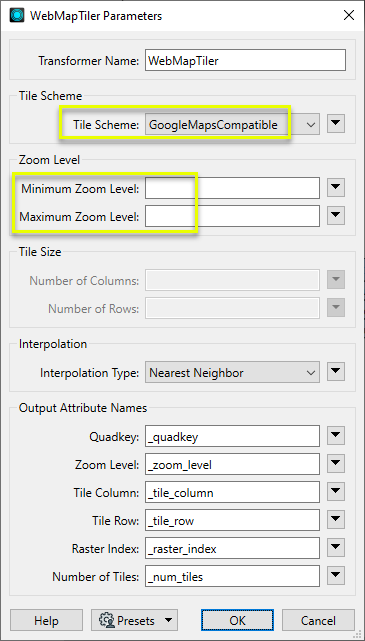Image resolution: width=365 pixels, height=641 pixels.
Task: Open arrow menu beside Maximum Zoom Level
Action: pos(336,216)
